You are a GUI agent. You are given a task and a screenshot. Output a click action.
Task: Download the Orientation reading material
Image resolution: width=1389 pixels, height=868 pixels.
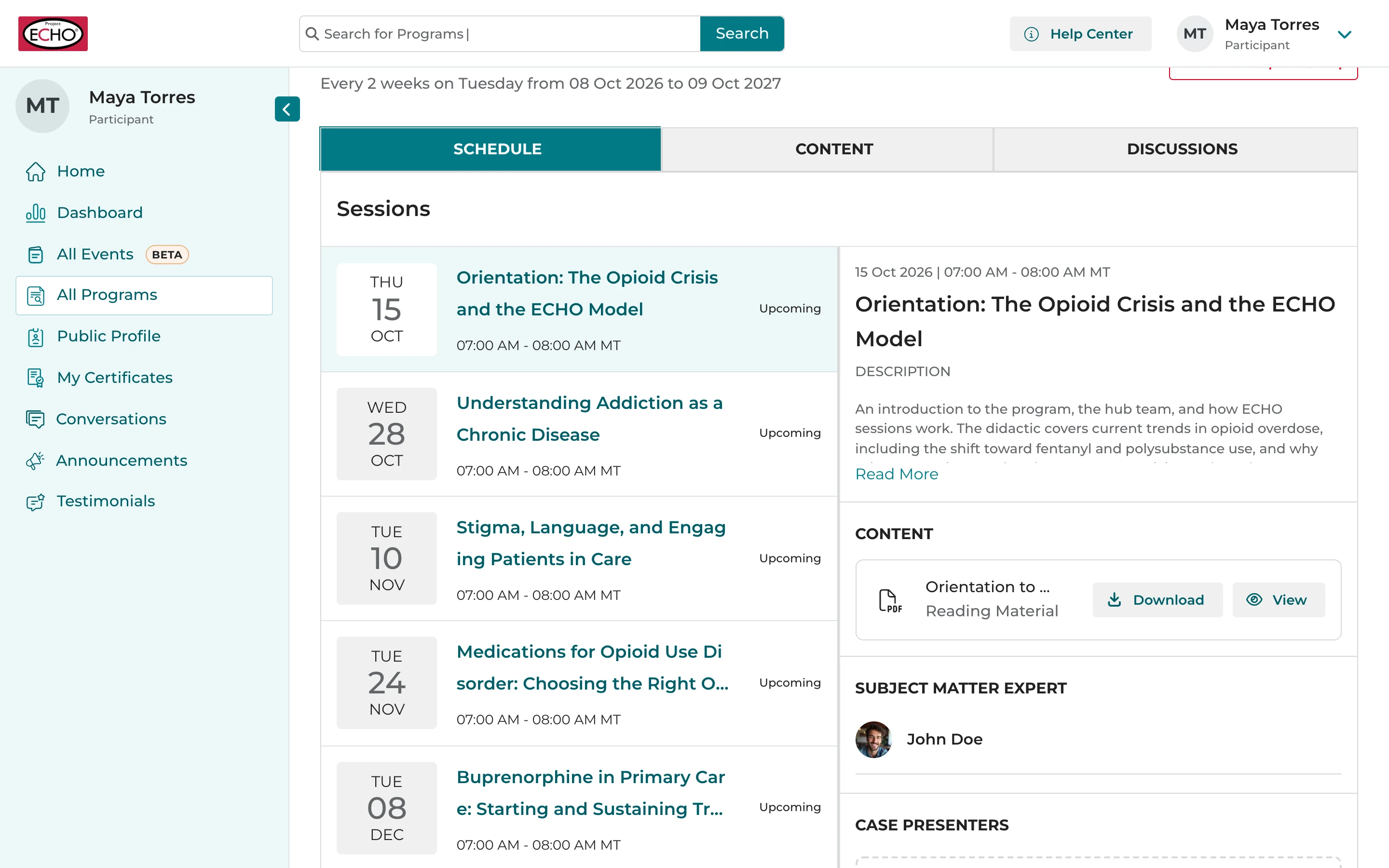(x=1157, y=600)
